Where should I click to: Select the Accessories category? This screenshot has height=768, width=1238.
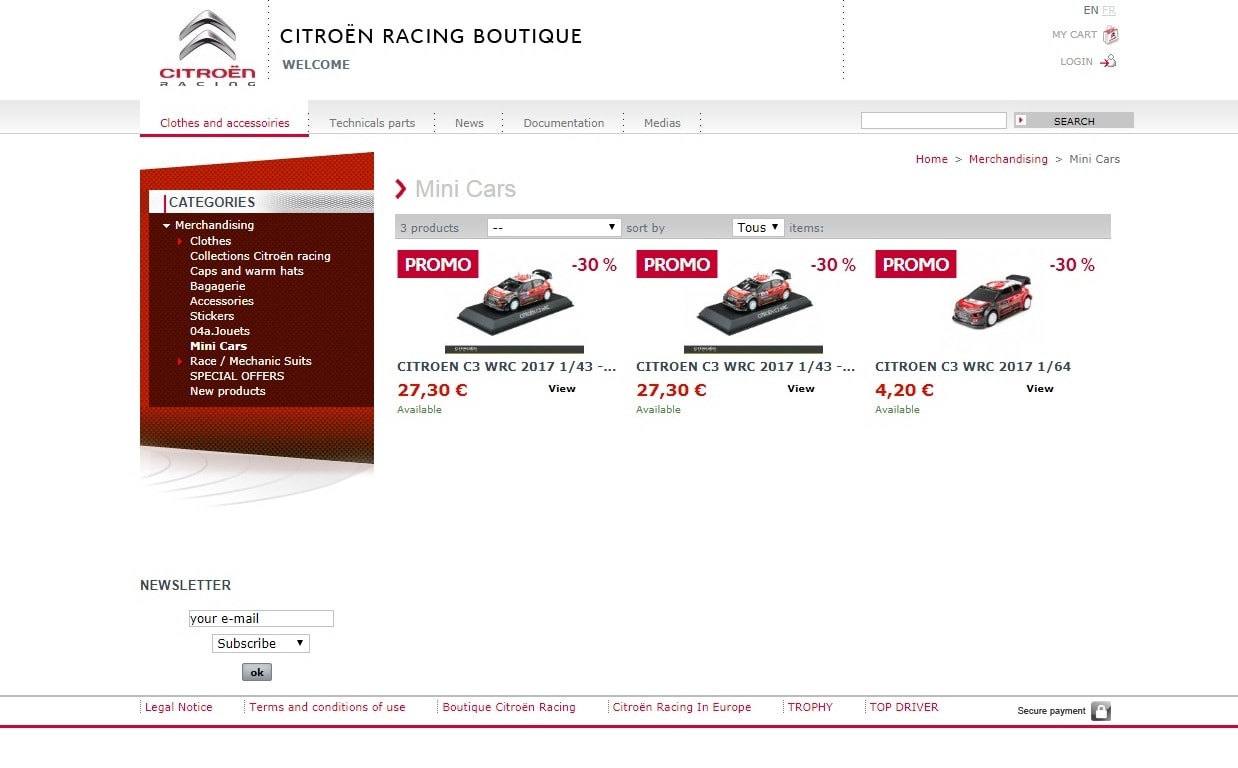pyautogui.click(x=222, y=301)
